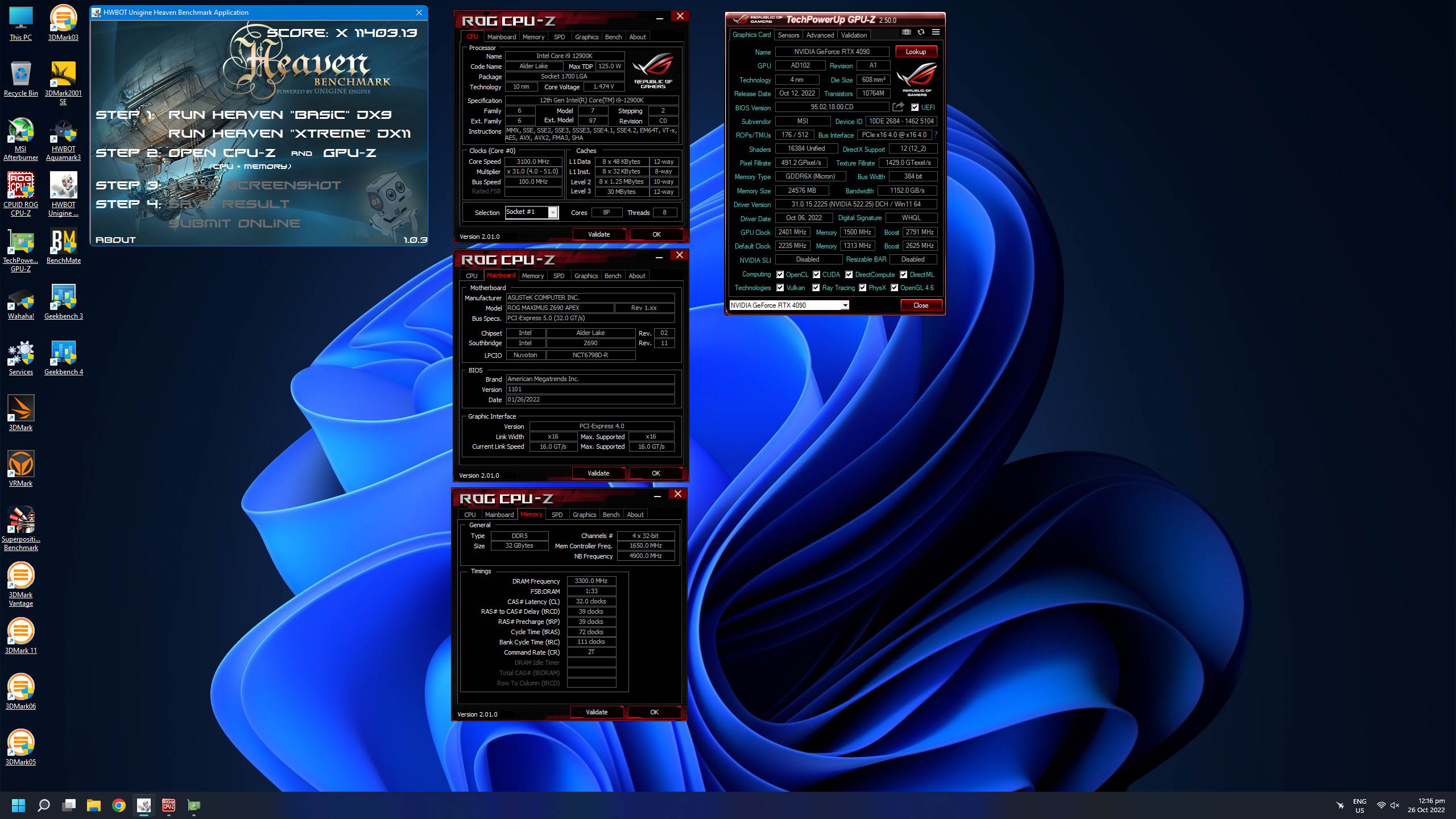
Task: Open the Services desktop shortcut
Action: pos(20,357)
